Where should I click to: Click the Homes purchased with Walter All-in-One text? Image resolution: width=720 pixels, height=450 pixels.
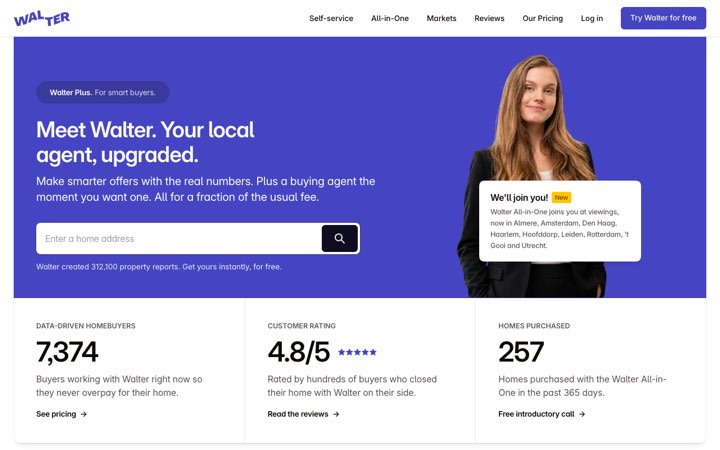[x=582, y=386]
